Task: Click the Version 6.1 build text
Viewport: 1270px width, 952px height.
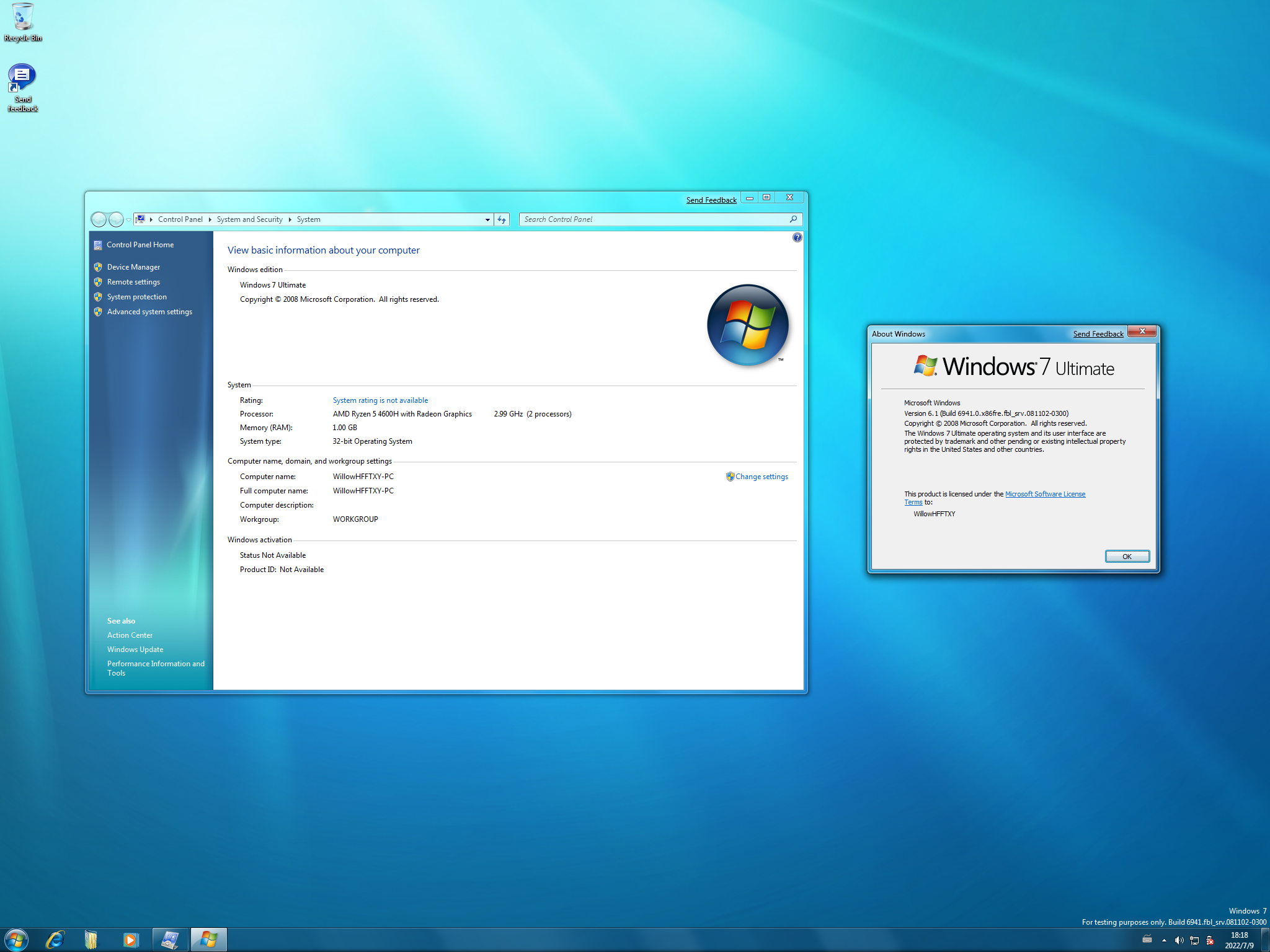Action: [x=986, y=413]
